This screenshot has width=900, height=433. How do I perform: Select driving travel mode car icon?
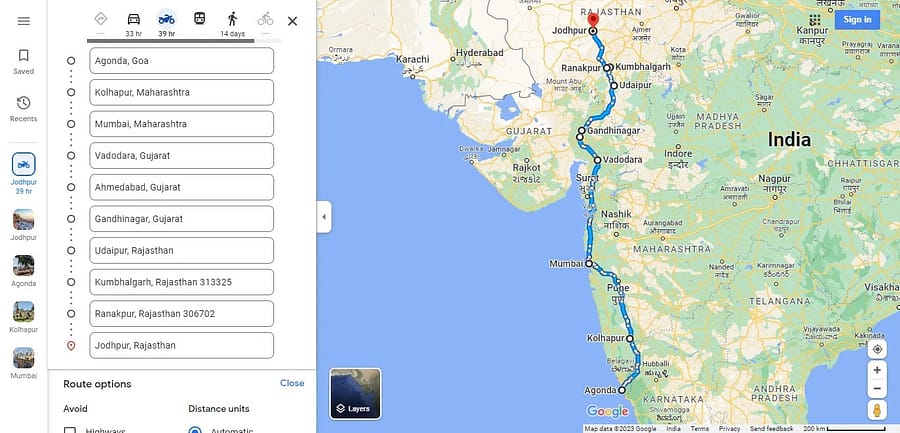(x=134, y=19)
